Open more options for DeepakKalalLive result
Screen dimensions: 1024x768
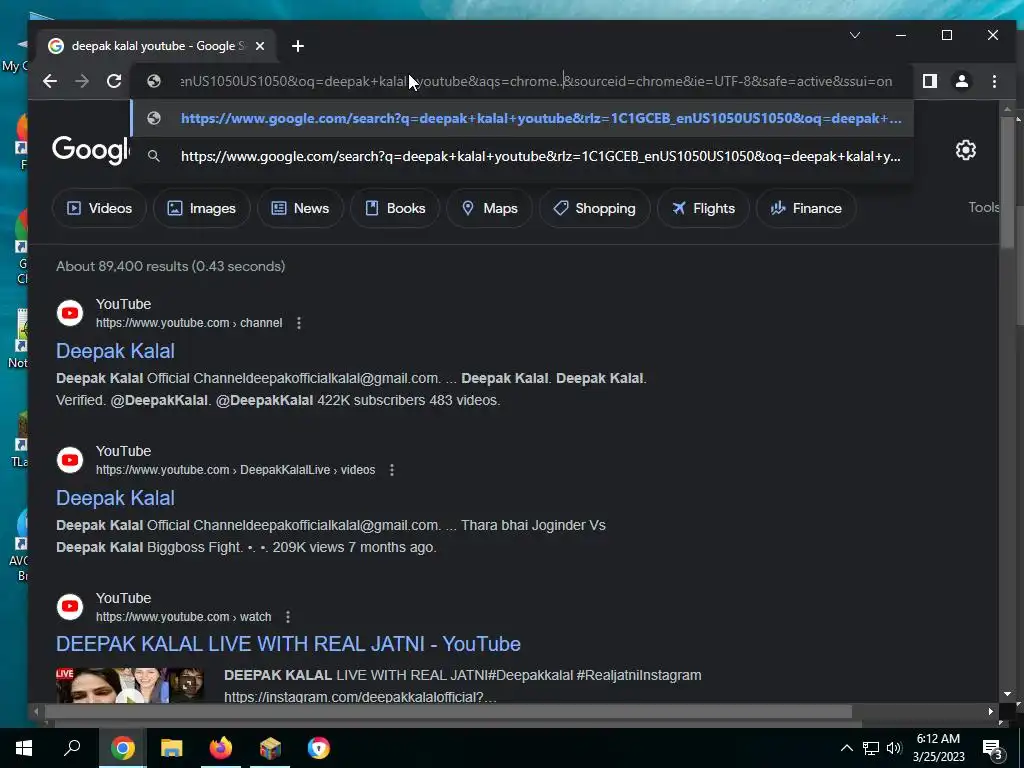click(x=392, y=470)
